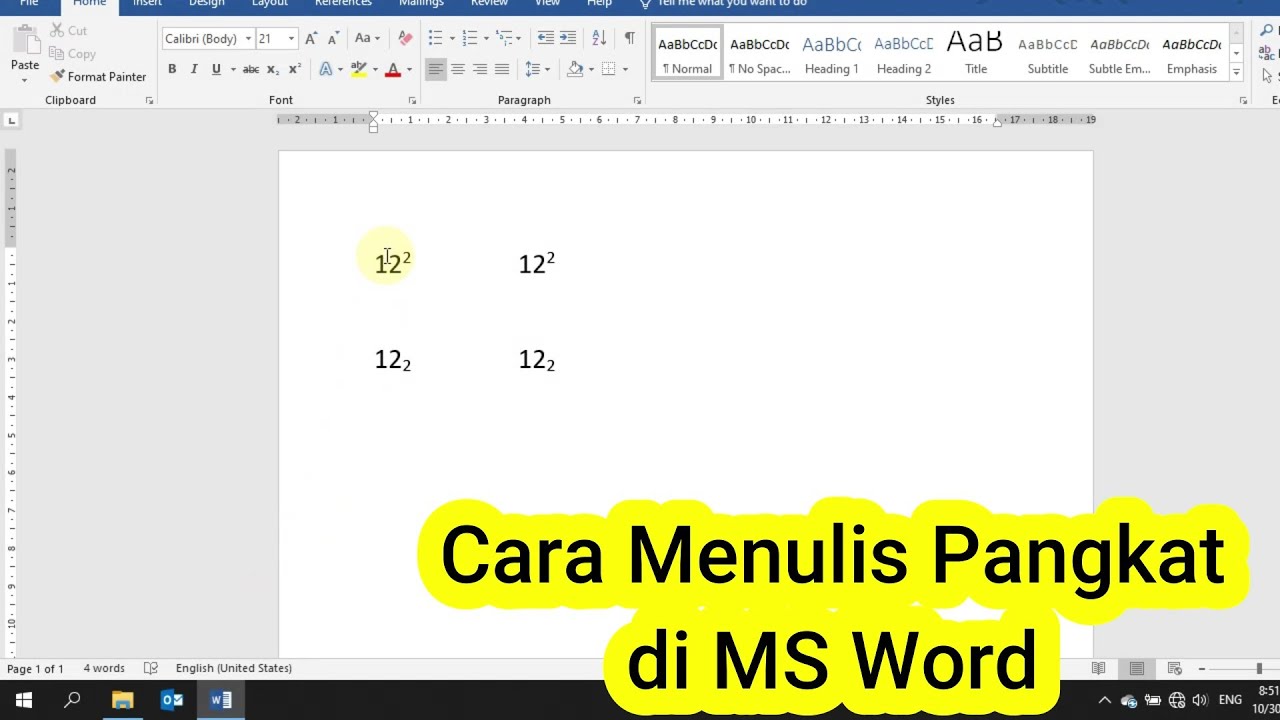Clear all formatting with eraser icon

coord(405,39)
